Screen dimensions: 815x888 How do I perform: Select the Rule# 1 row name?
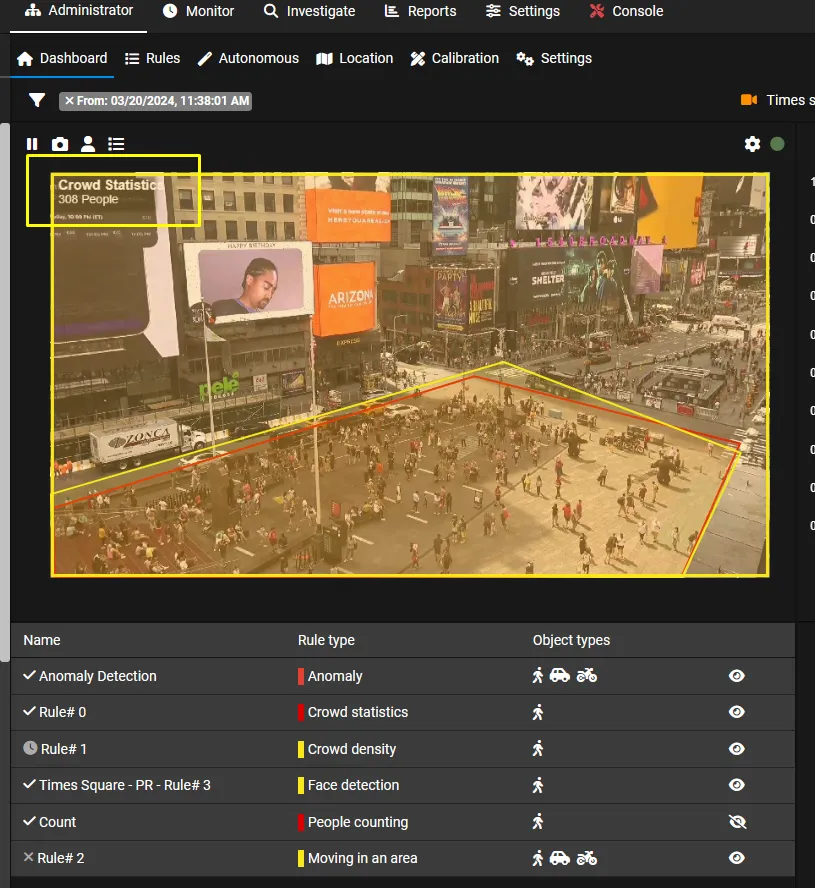63,749
